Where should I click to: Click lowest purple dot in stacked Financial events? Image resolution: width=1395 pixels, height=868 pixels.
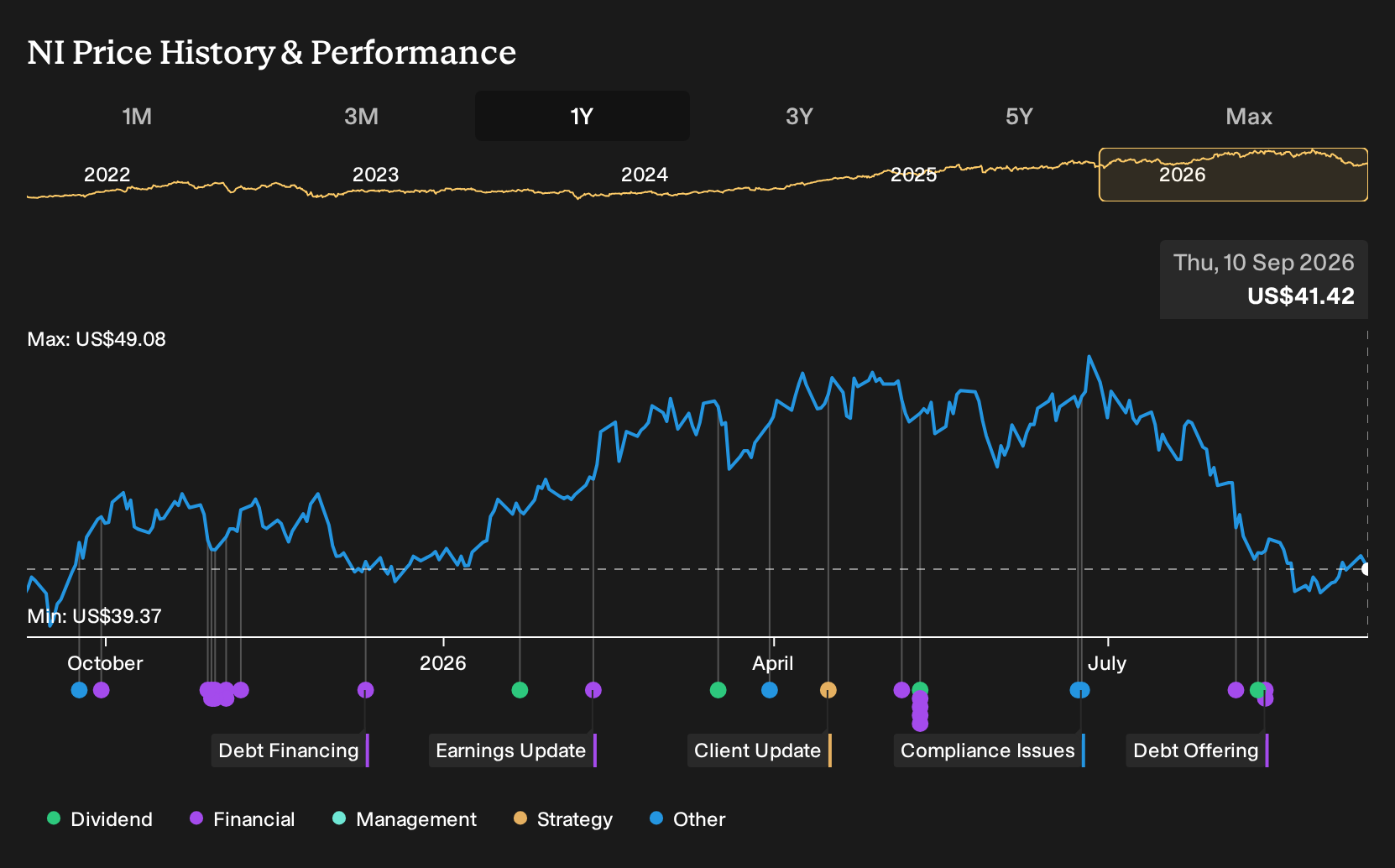tap(920, 724)
